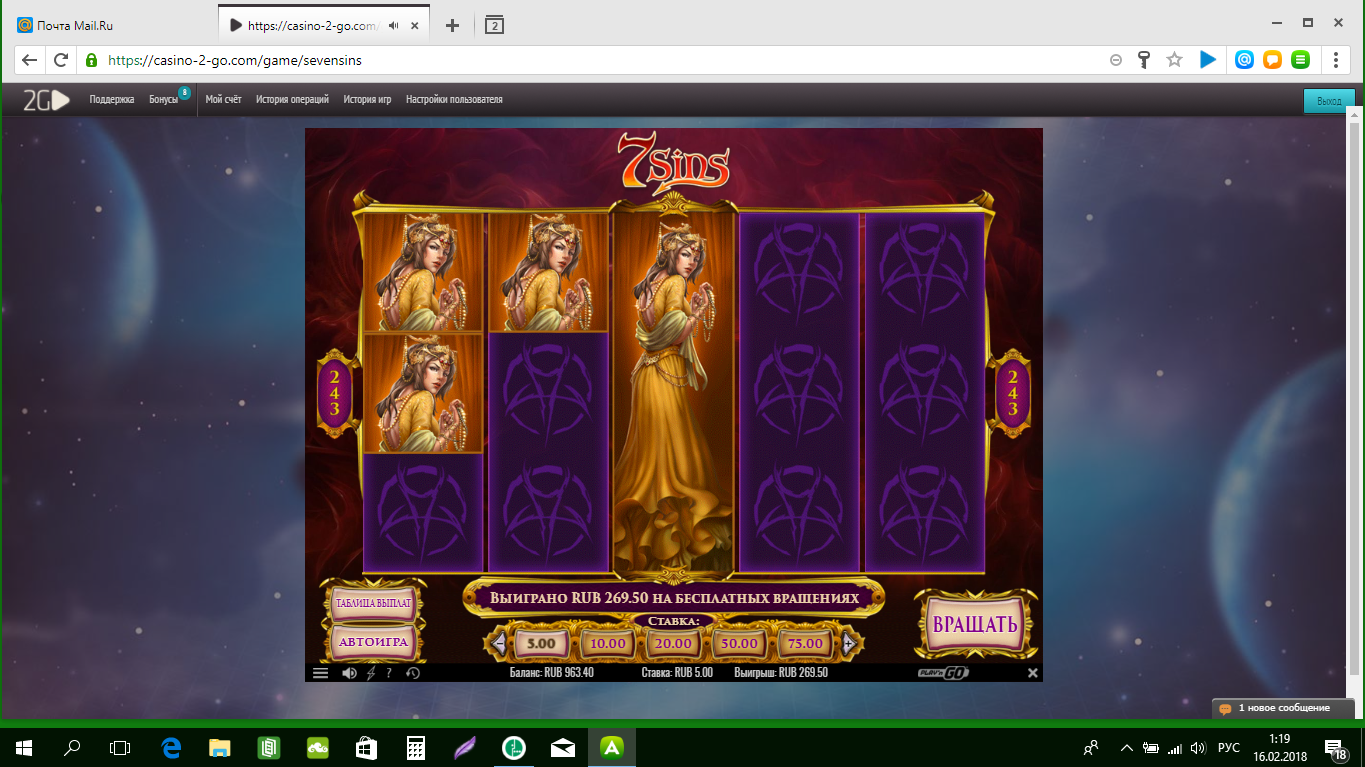Open the browser three-dot menu
This screenshot has width=1365, height=767.
(1337, 60)
